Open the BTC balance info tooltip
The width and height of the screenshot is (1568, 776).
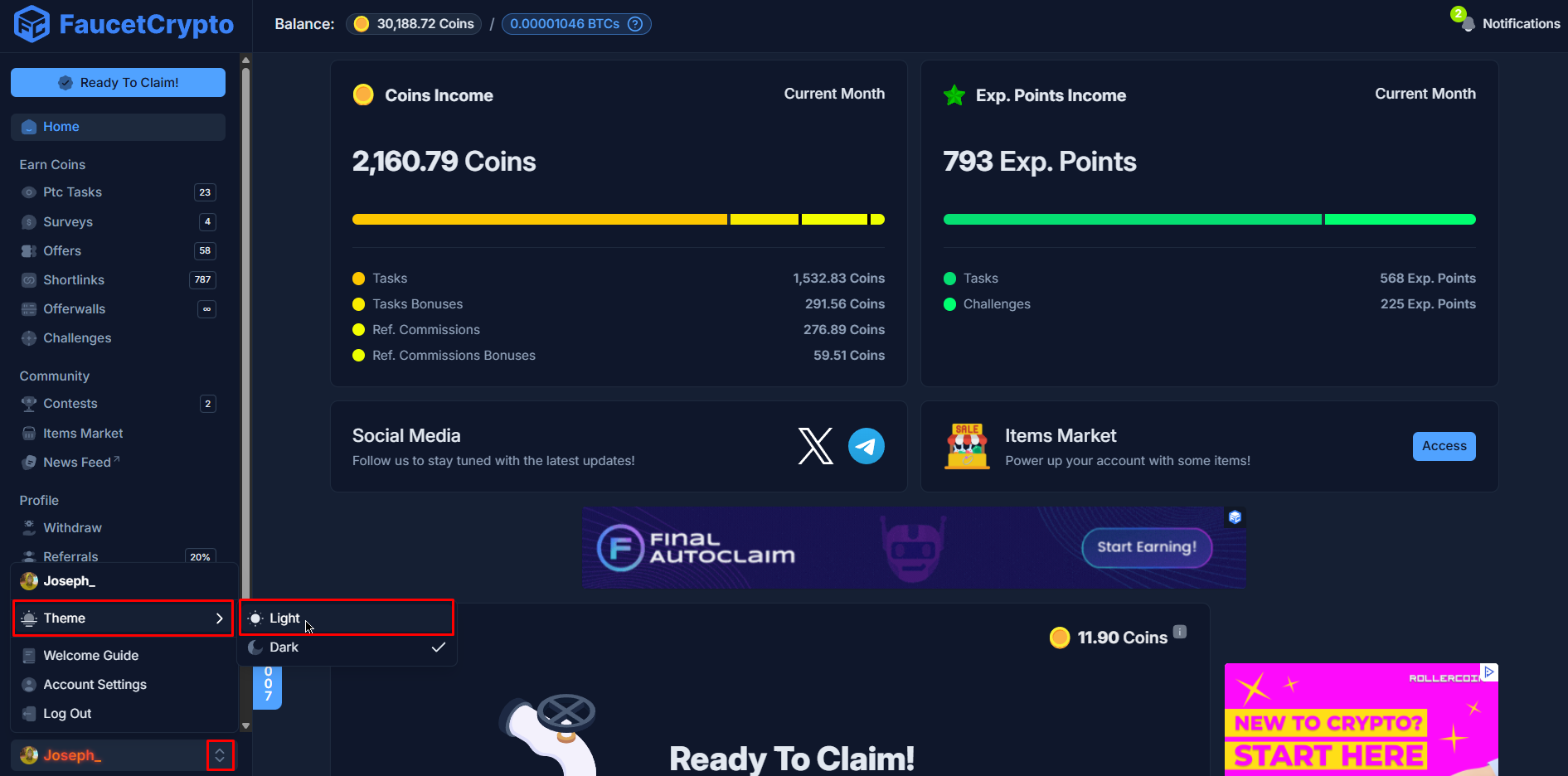coord(634,23)
